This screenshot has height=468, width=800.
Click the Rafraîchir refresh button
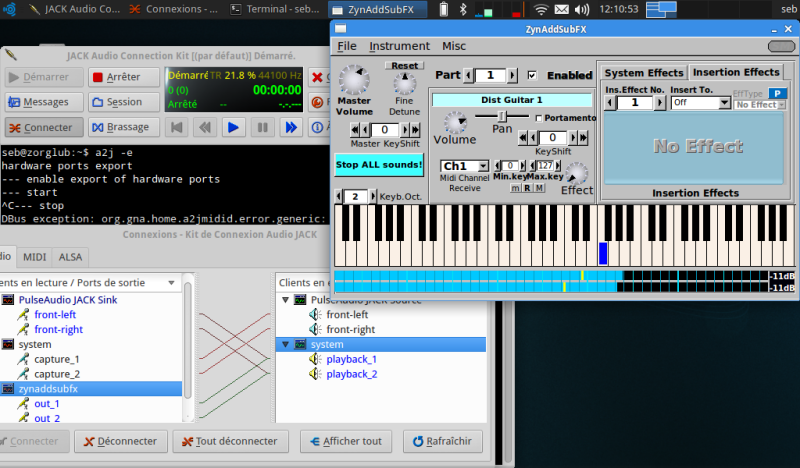[439, 441]
